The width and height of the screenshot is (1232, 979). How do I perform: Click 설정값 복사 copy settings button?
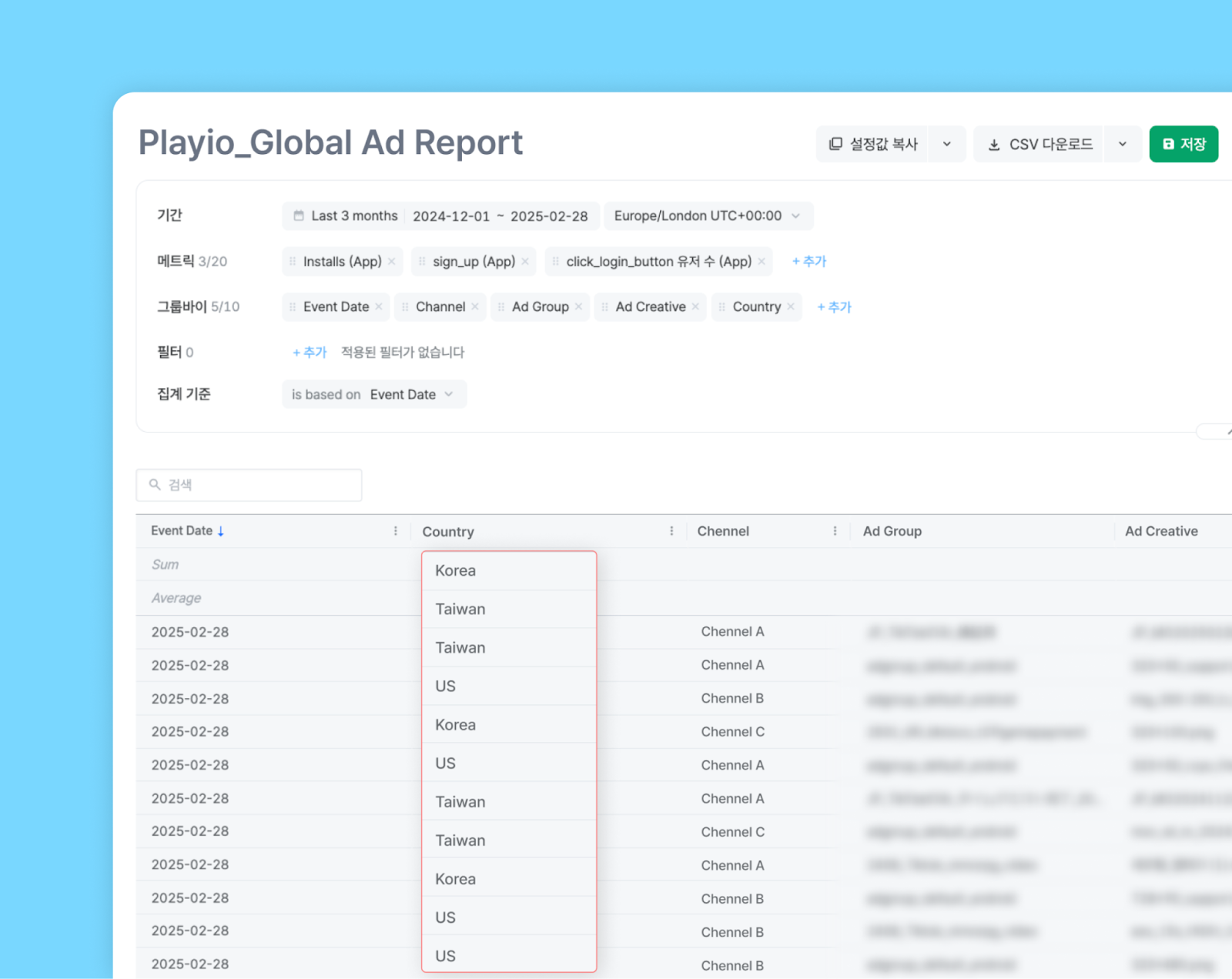(x=873, y=144)
